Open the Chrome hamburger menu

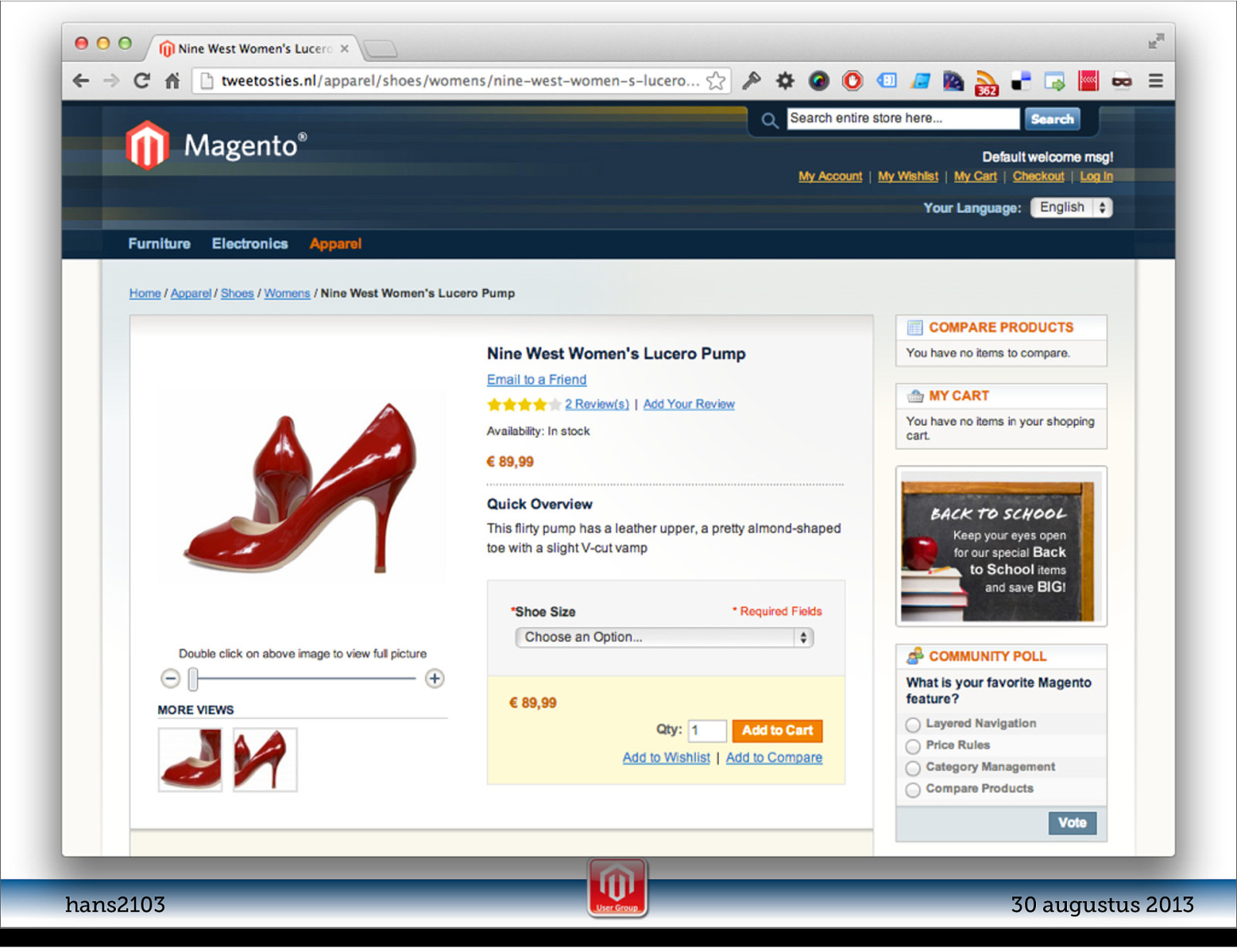coord(1156,80)
